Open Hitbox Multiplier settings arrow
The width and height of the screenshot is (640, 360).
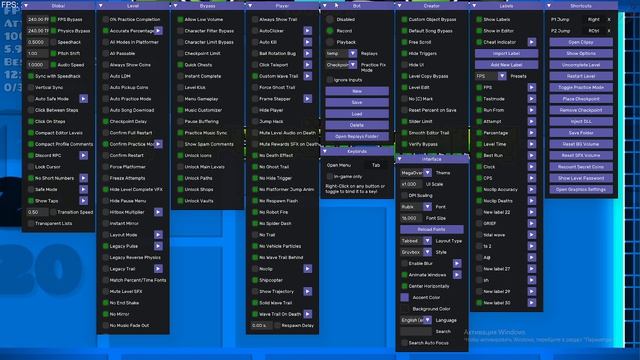[158, 212]
